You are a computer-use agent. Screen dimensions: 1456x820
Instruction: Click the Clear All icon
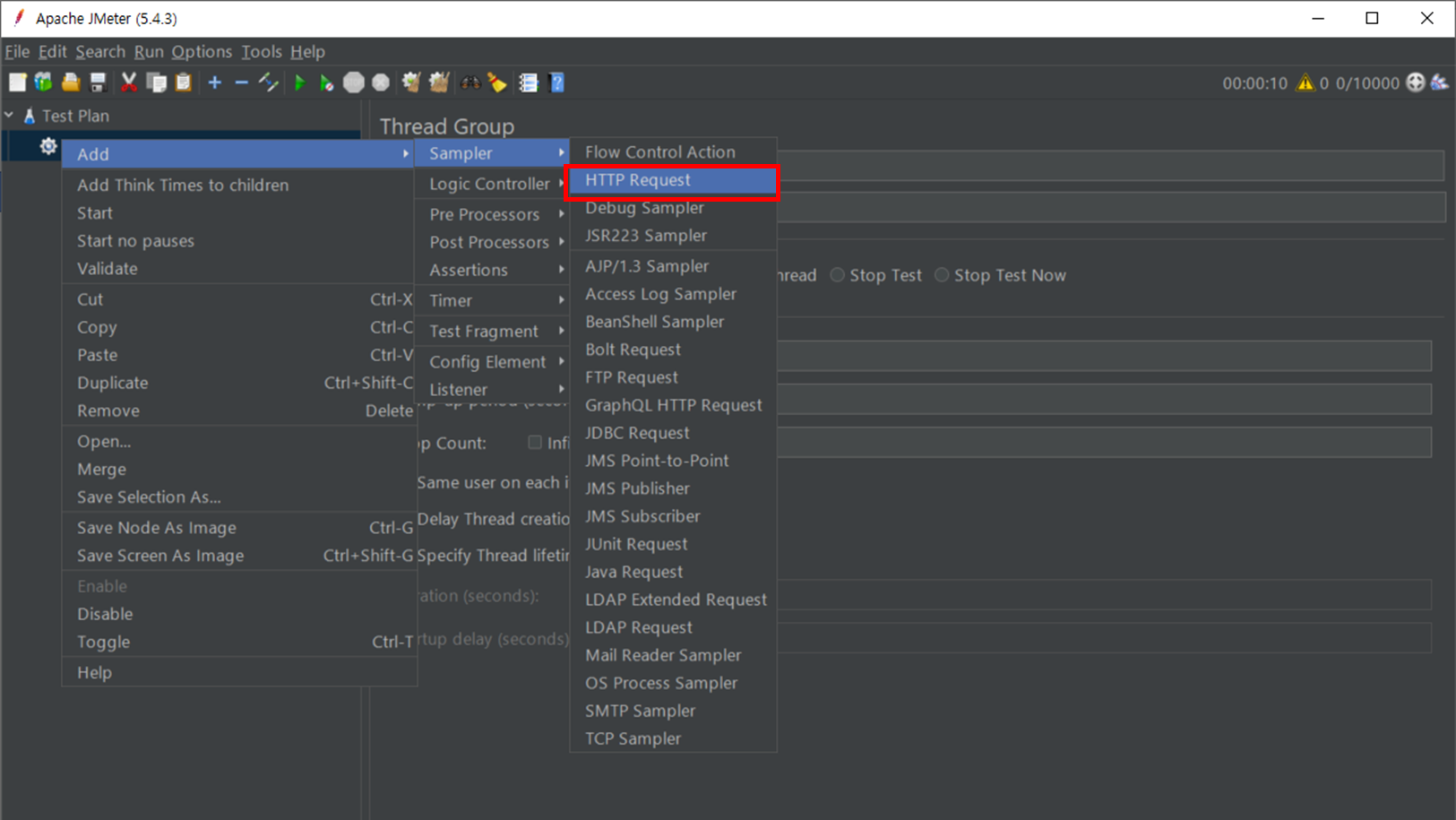click(x=439, y=83)
